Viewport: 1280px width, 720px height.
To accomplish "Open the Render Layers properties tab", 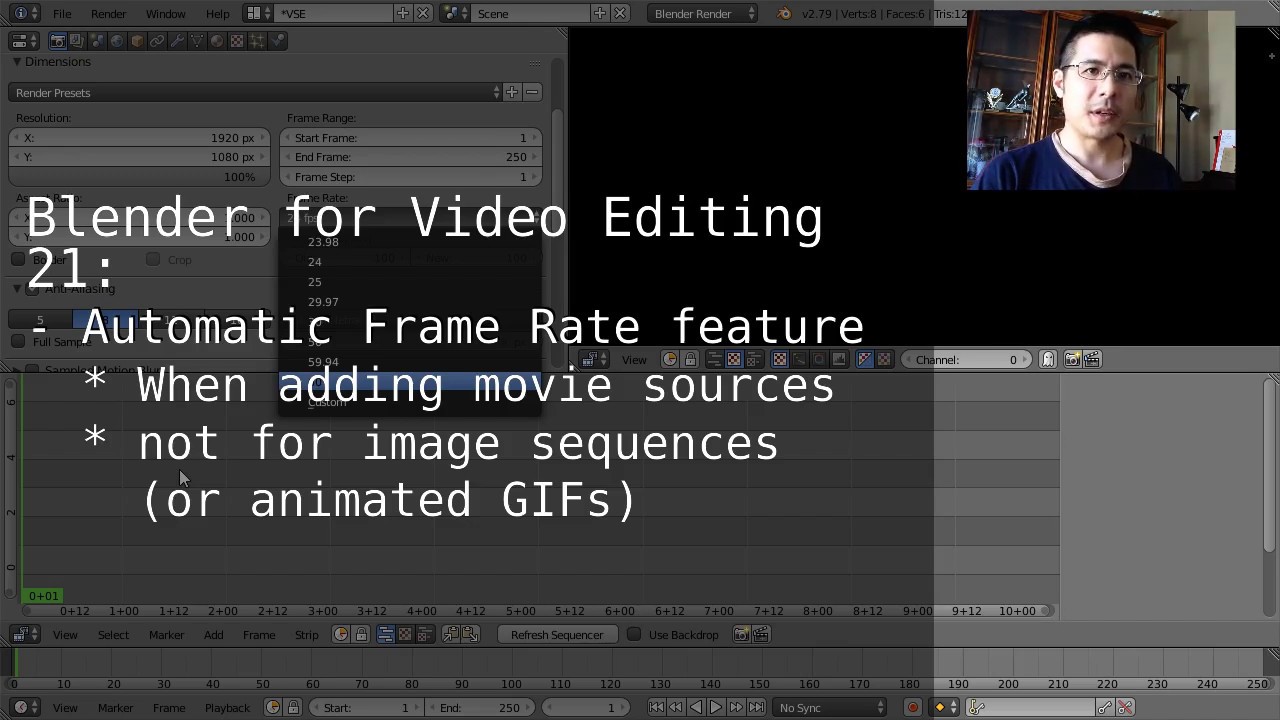I will click(77, 41).
